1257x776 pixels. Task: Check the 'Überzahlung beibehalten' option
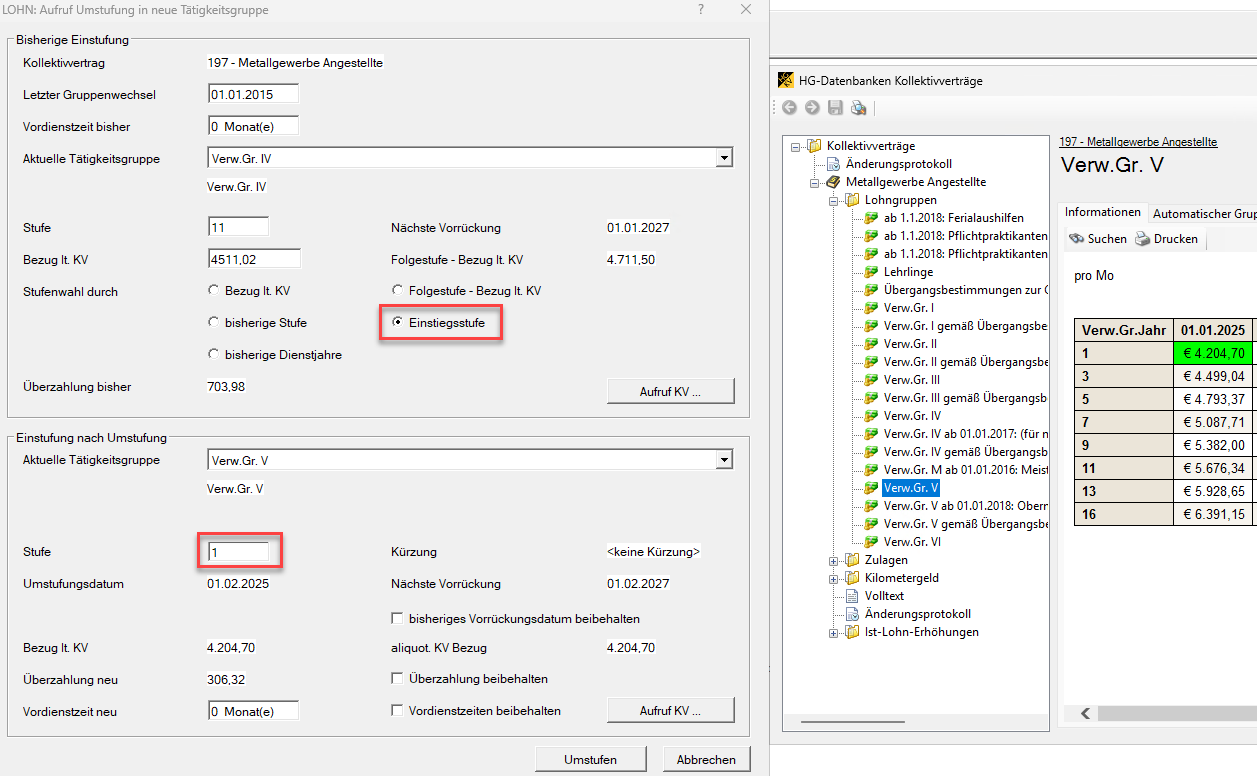click(x=398, y=679)
